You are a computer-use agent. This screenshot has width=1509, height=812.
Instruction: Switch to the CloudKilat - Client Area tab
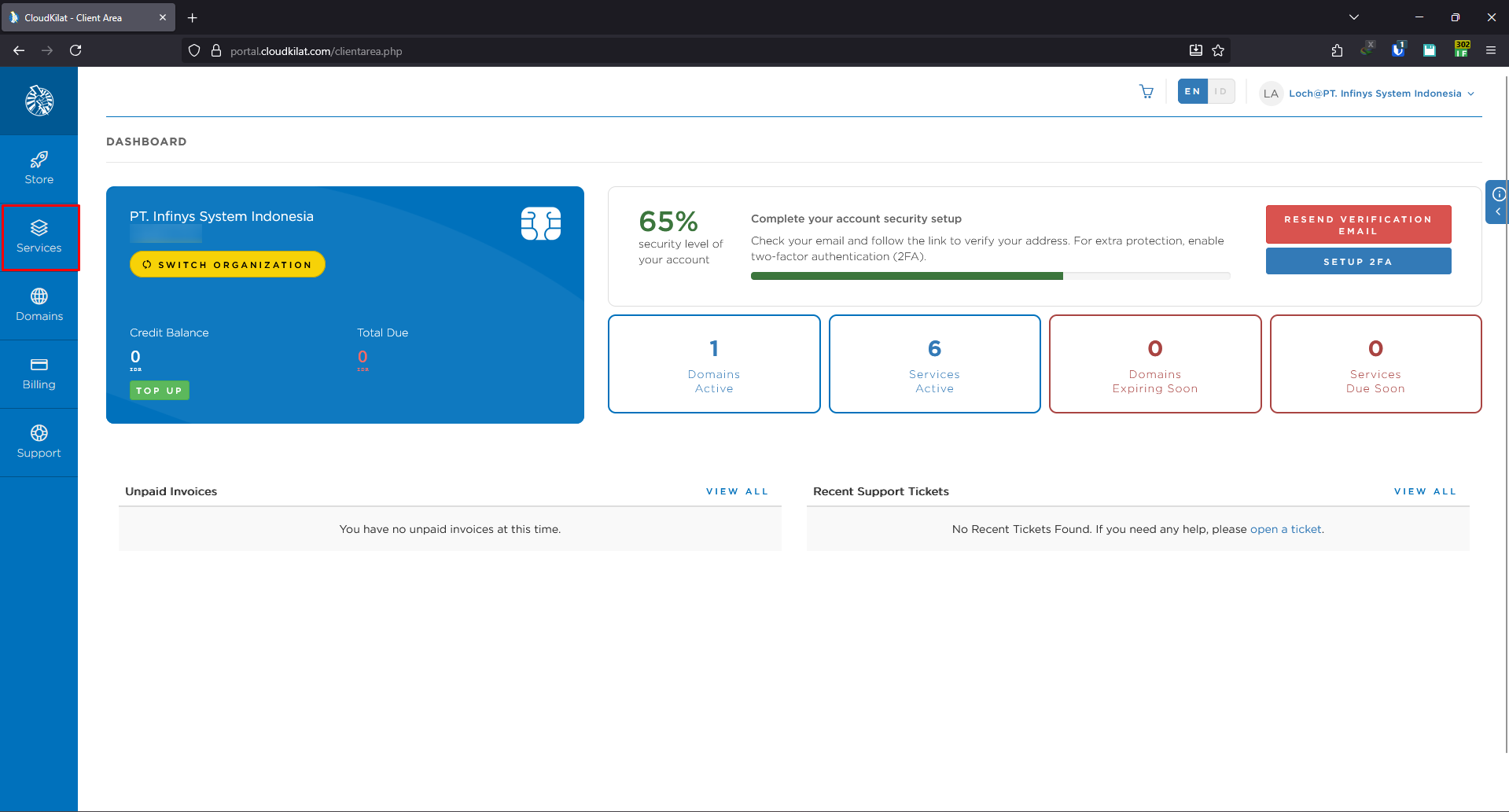(x=86, y=17)
